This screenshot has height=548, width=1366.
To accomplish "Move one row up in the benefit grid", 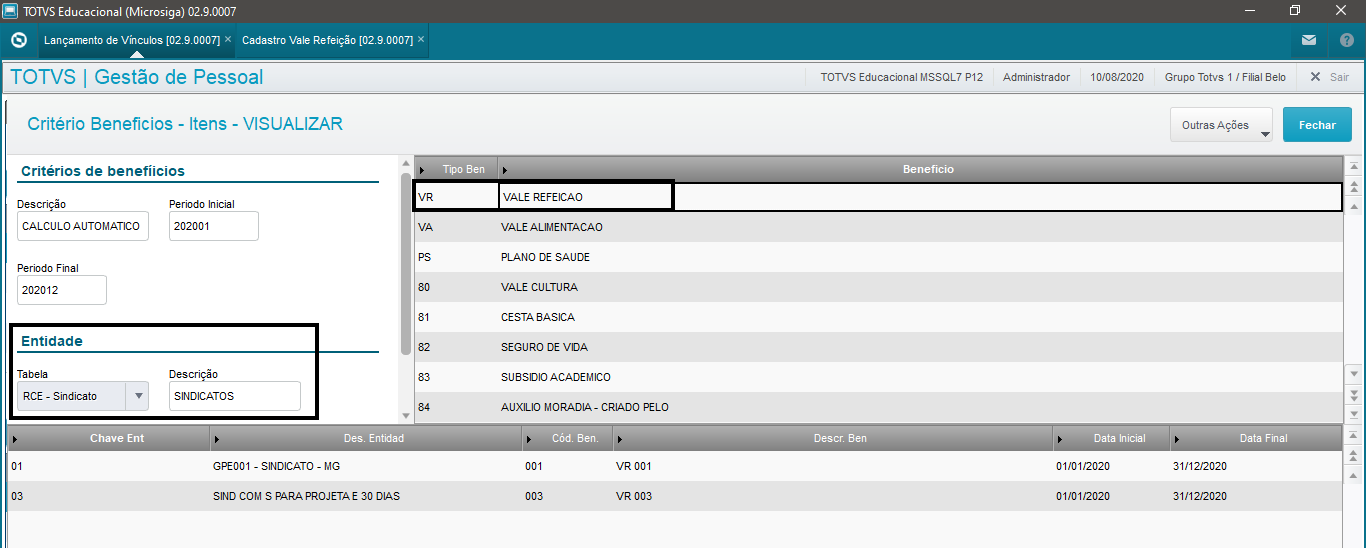I will click(1354, 206).
